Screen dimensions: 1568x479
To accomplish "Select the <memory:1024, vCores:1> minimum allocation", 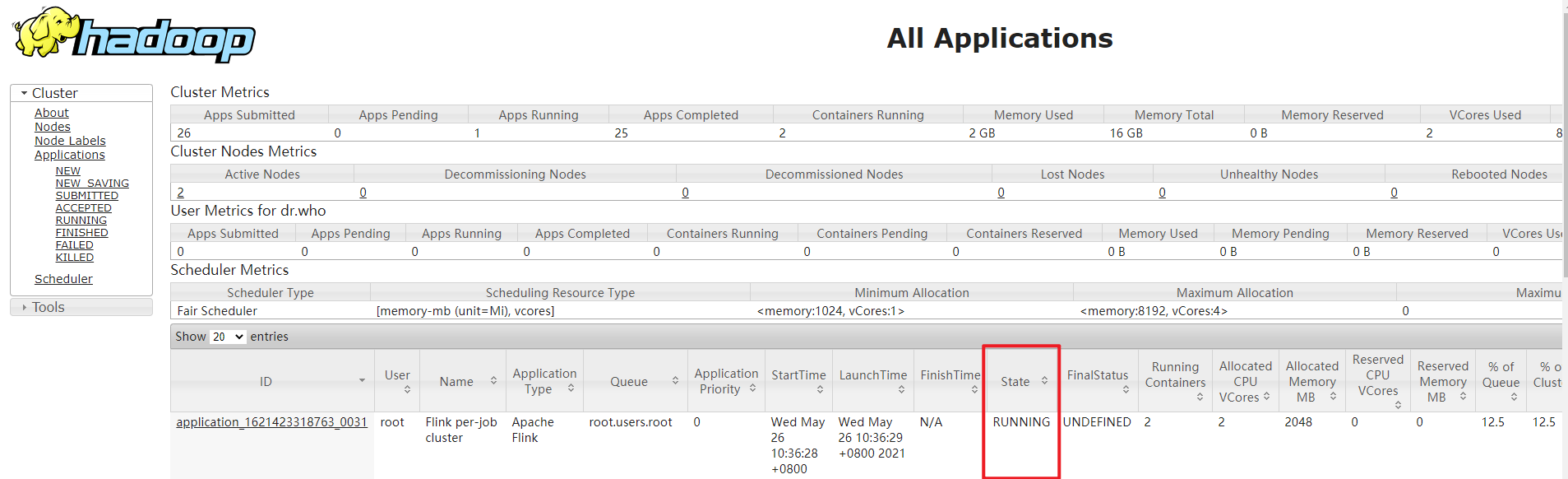I will (x=830, y=311).
